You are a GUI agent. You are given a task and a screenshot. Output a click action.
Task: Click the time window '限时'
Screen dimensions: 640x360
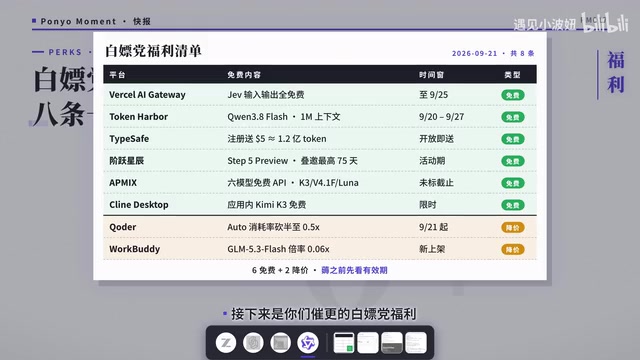click(x=428, y=205)
